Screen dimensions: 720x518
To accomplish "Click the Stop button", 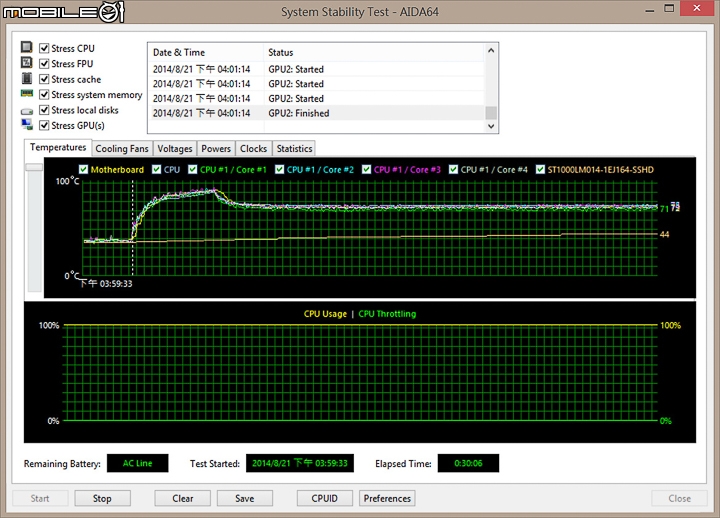I will coord(102,498).
